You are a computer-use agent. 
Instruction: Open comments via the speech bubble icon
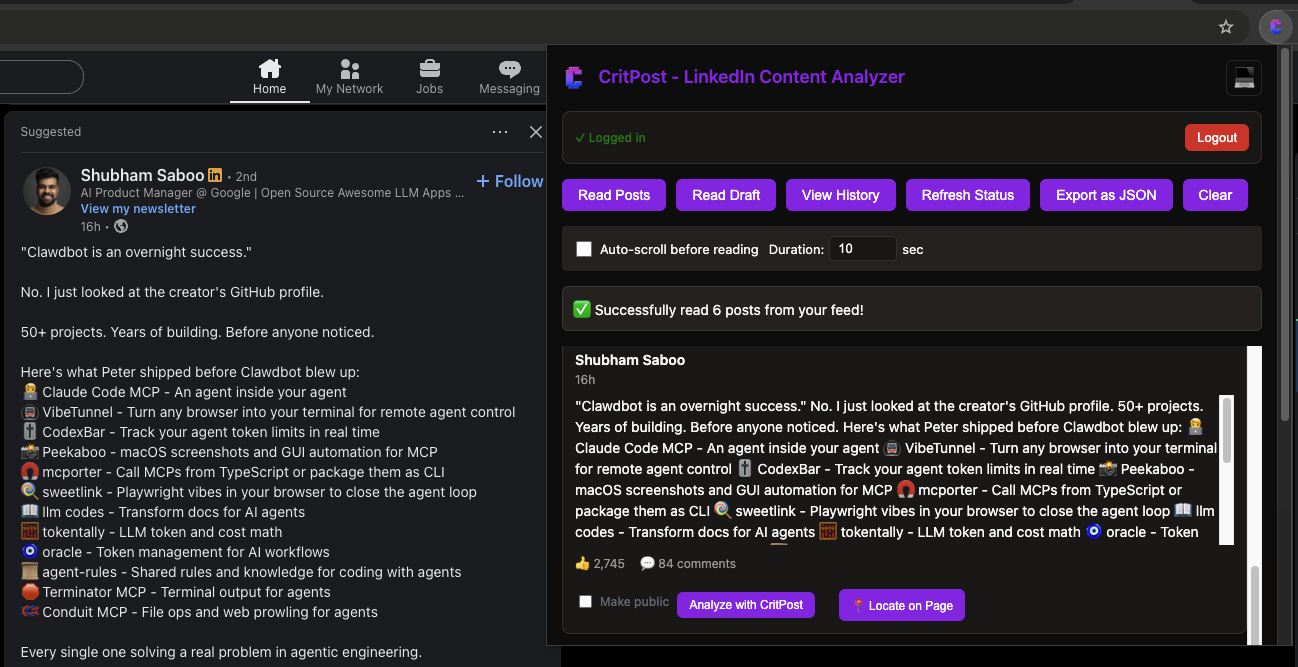click(x=648, y=563)
